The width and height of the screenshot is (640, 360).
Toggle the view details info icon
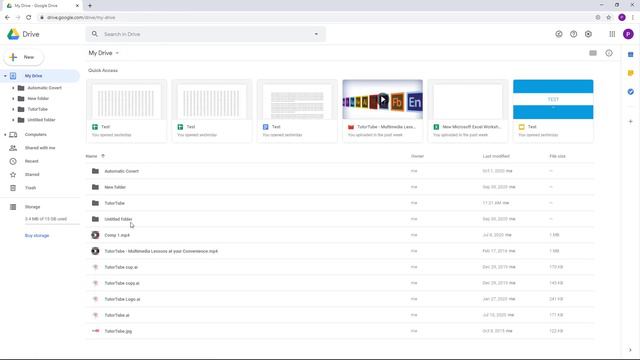[x=609, y=53]
